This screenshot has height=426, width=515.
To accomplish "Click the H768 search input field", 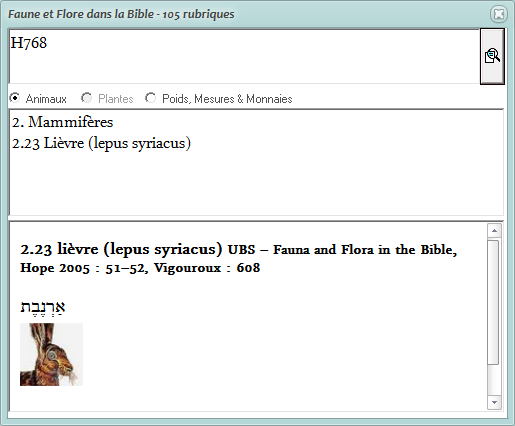I will 244,56.
